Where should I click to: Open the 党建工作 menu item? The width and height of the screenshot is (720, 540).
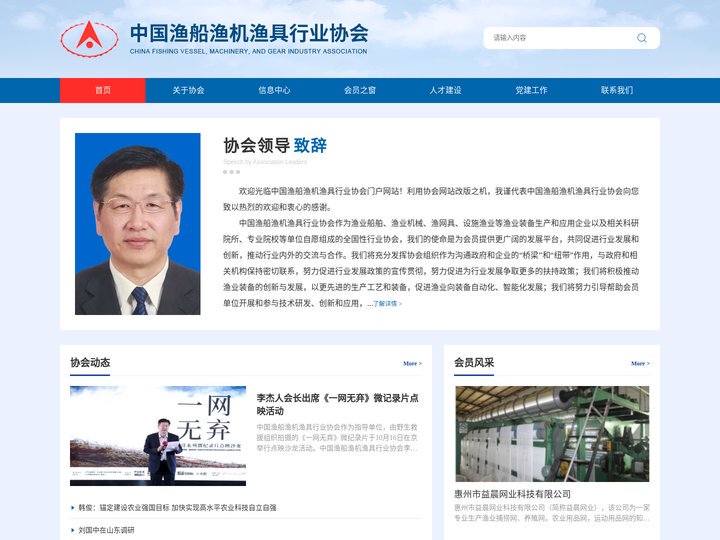pyautogui.click(x=531, y=90)
